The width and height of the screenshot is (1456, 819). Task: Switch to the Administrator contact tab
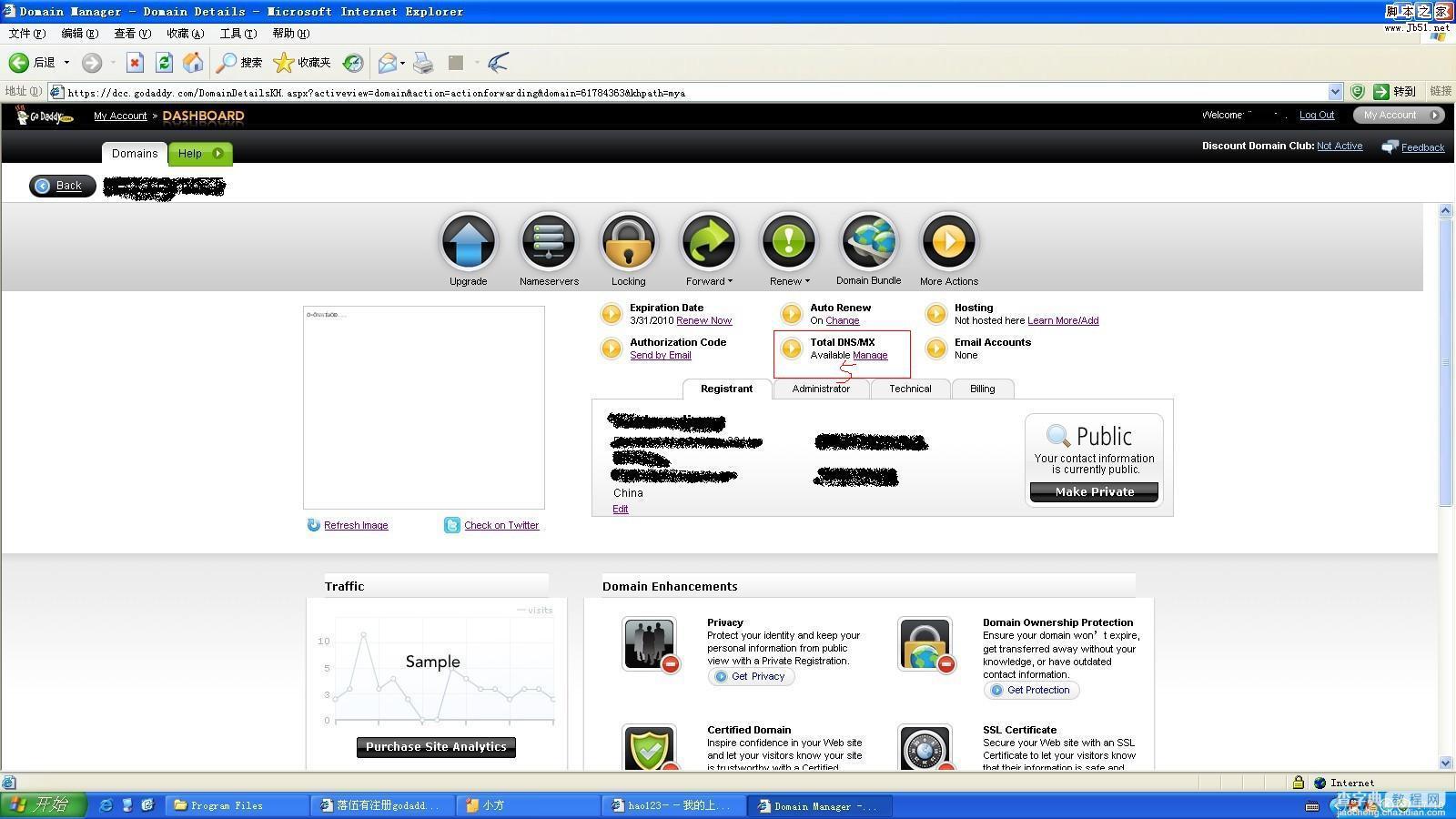(821, 389)
